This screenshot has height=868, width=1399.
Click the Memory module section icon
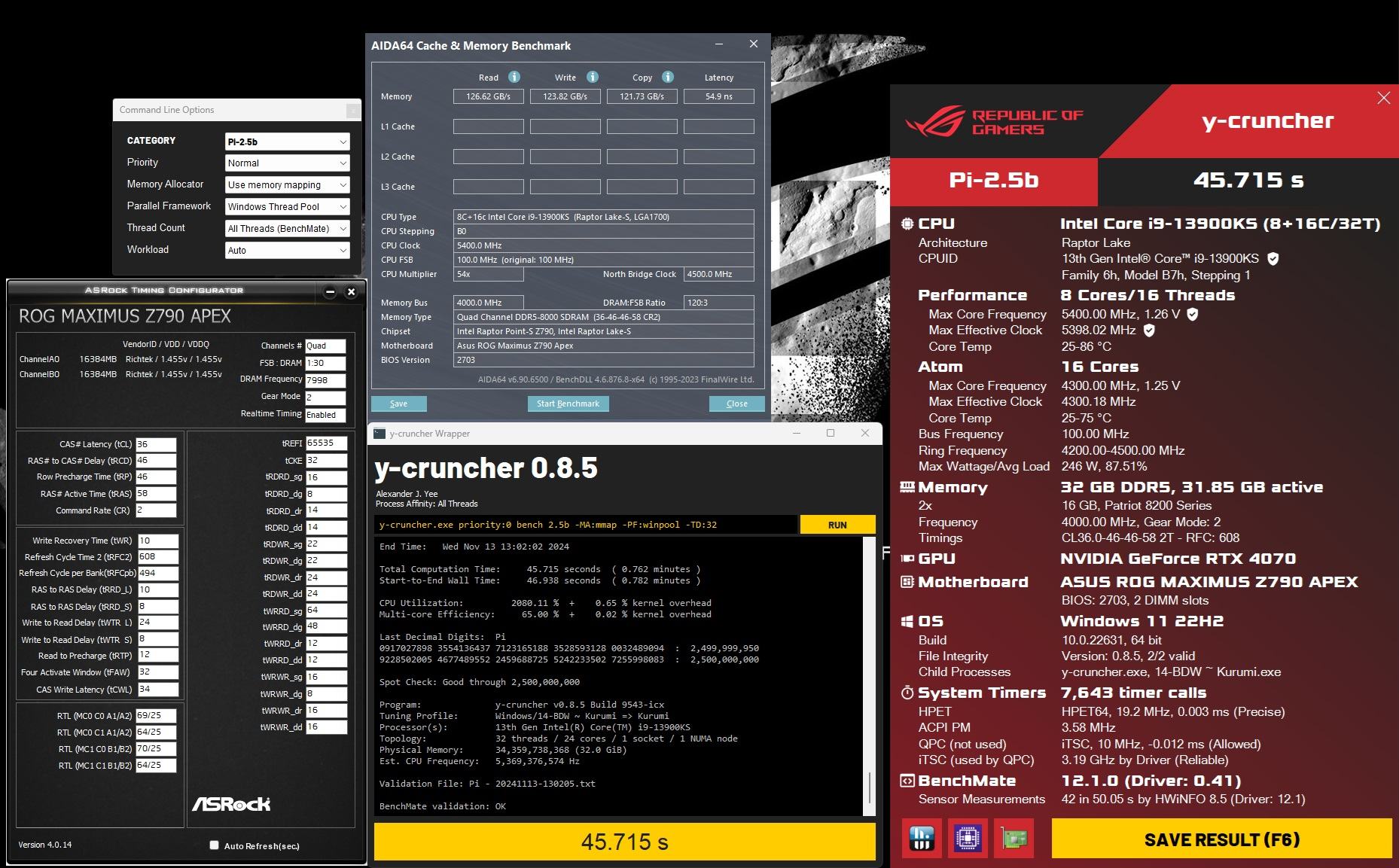click(x=907, y=487)
